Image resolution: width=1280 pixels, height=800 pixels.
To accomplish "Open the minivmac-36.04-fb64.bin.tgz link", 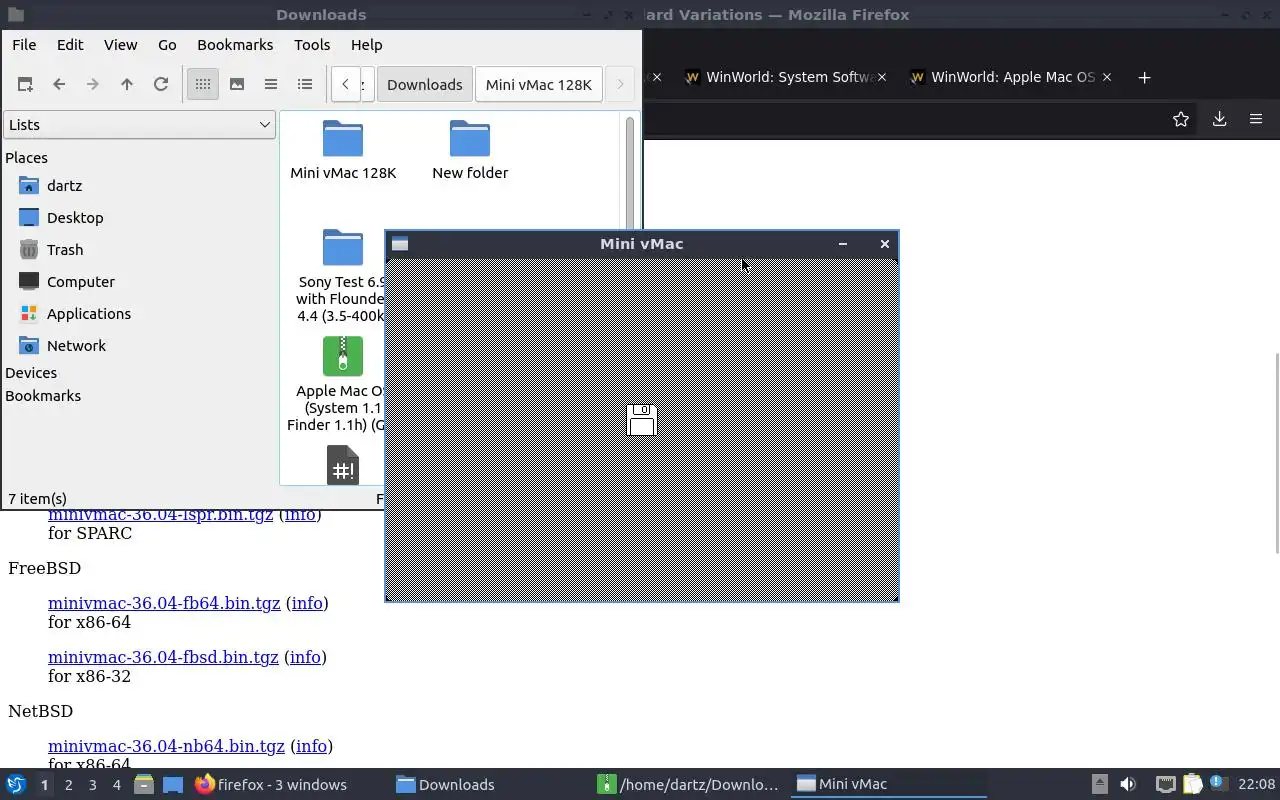I will click(164, 603).
